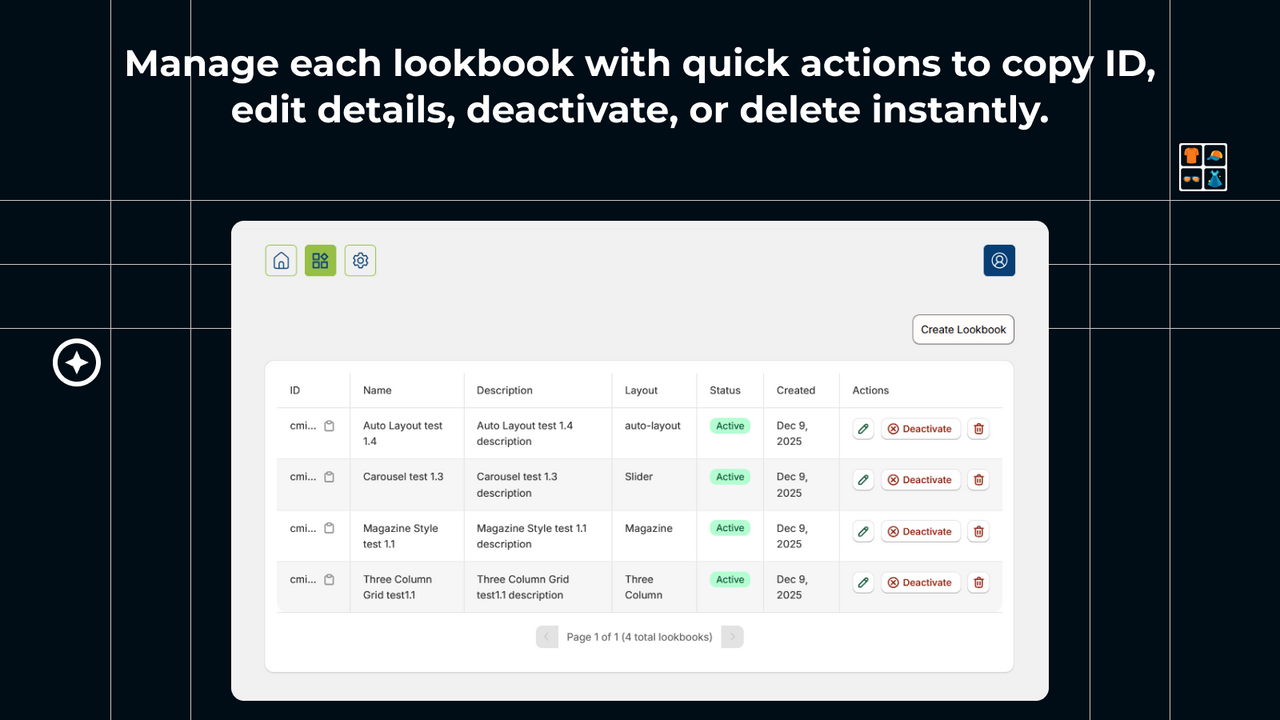Click truncated ID 'cmi...' in Carousel row

303,477
